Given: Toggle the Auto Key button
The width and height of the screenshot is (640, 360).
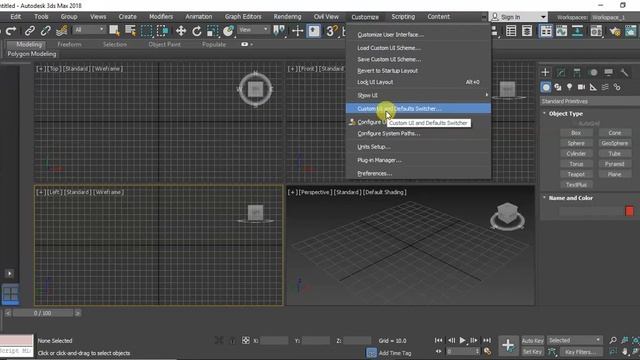Looking at the screenshot, I should (533, 340).
